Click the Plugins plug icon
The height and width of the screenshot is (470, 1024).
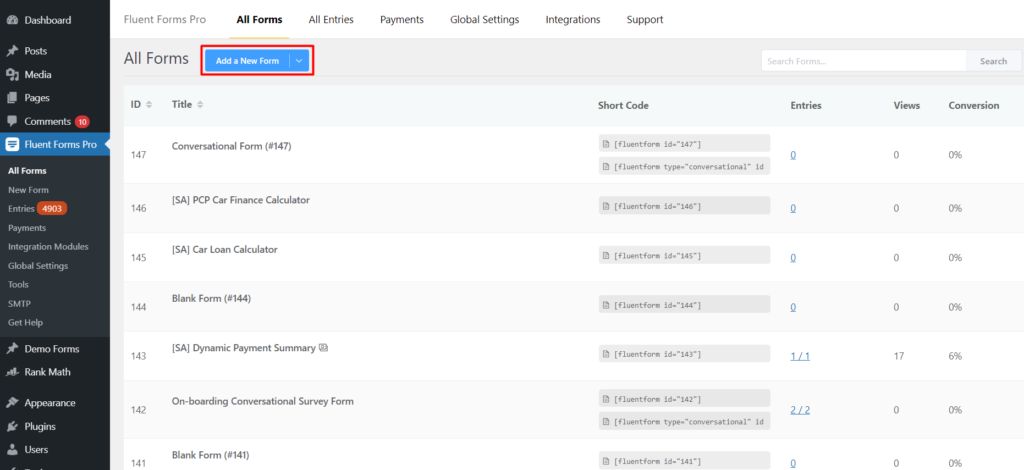[x=12, y=426]
